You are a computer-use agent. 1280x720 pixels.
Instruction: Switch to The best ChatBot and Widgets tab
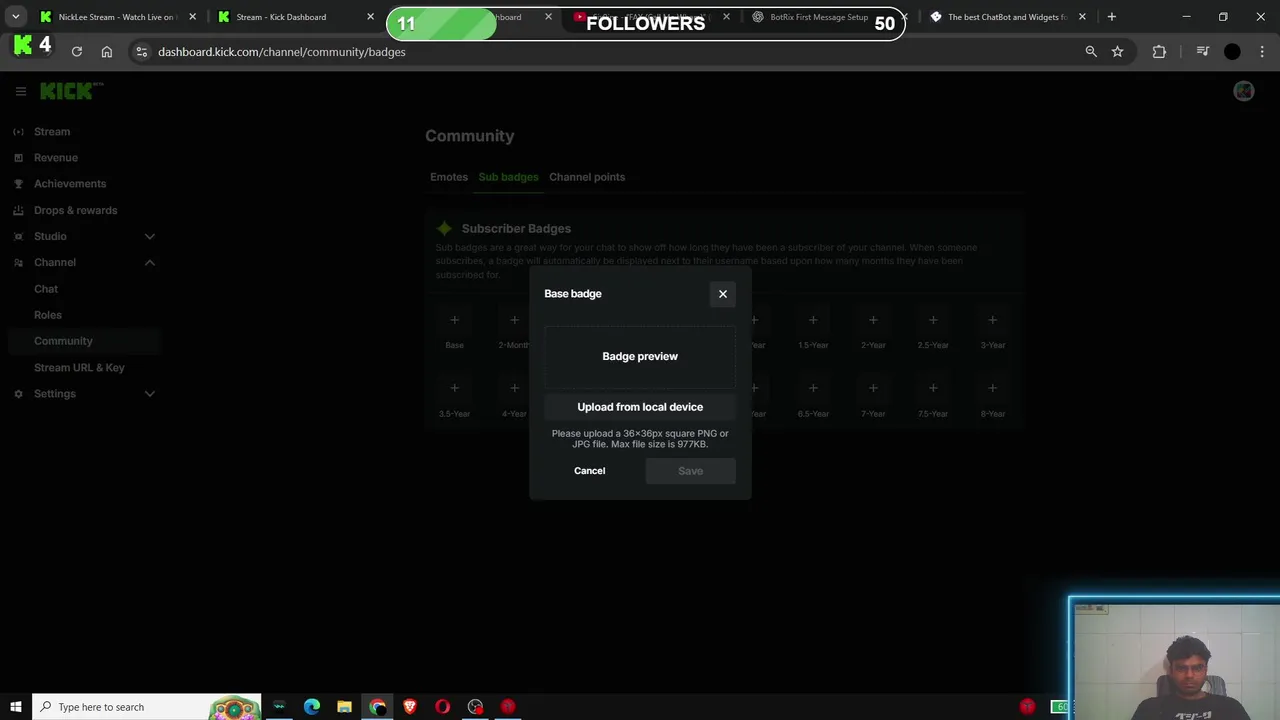(x=1008, y=17)
